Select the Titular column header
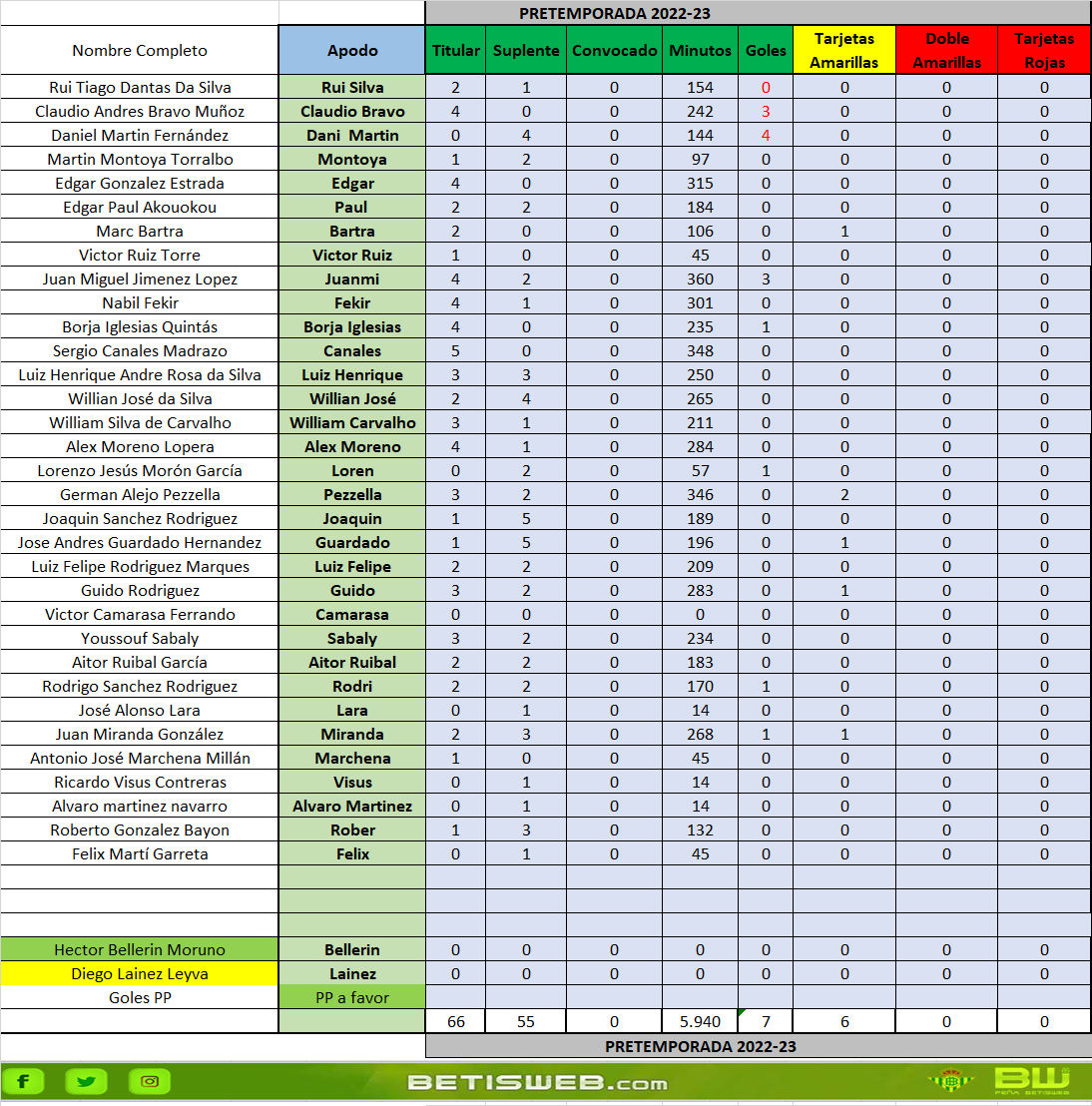 456,50
